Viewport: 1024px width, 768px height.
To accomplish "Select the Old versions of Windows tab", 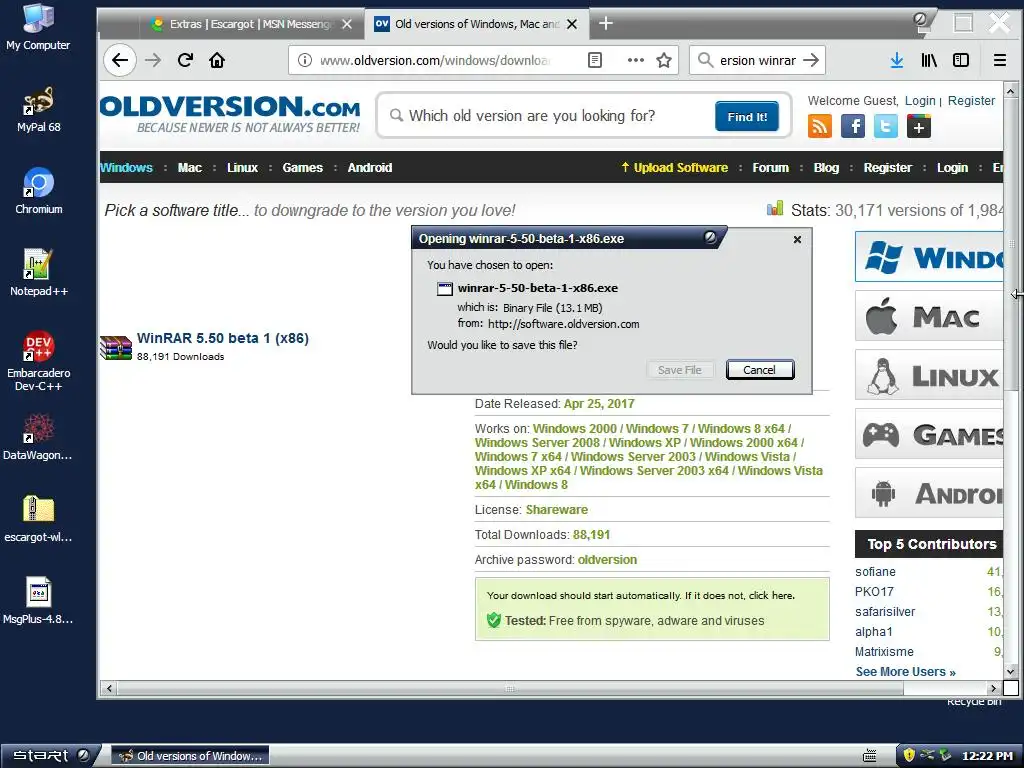I will (476, 24).
